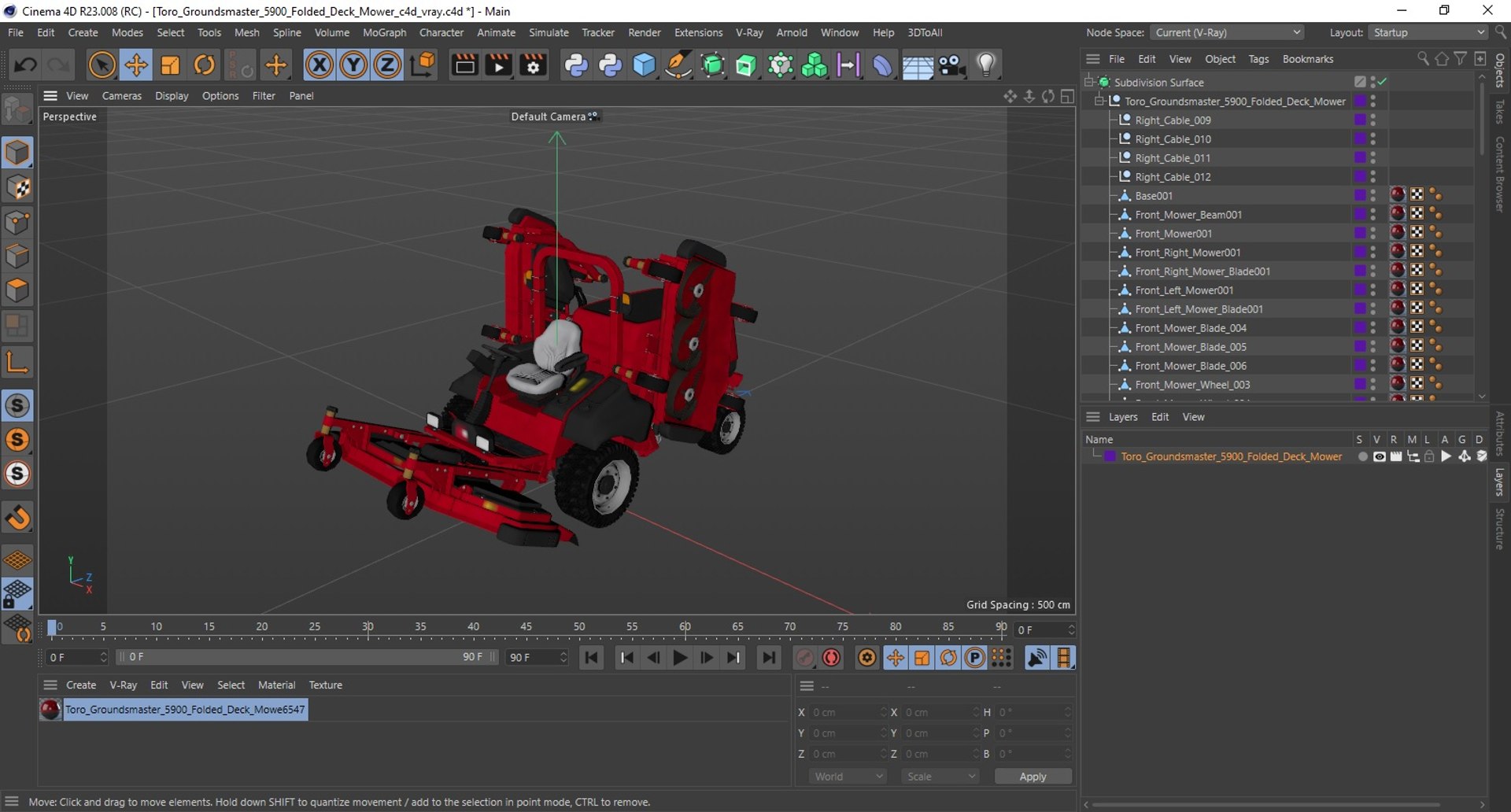Add a Light object
Screen dimensions: 1511x812
986,65
